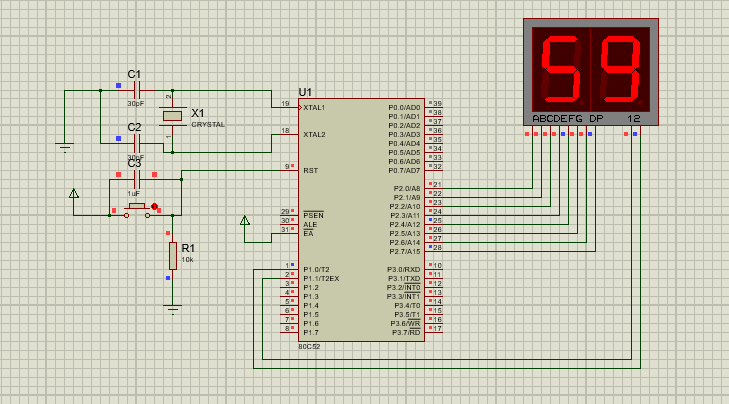Screen dimensions: 729x404
Task: Click the 30pF value of C1
Action: click(136, 104)
